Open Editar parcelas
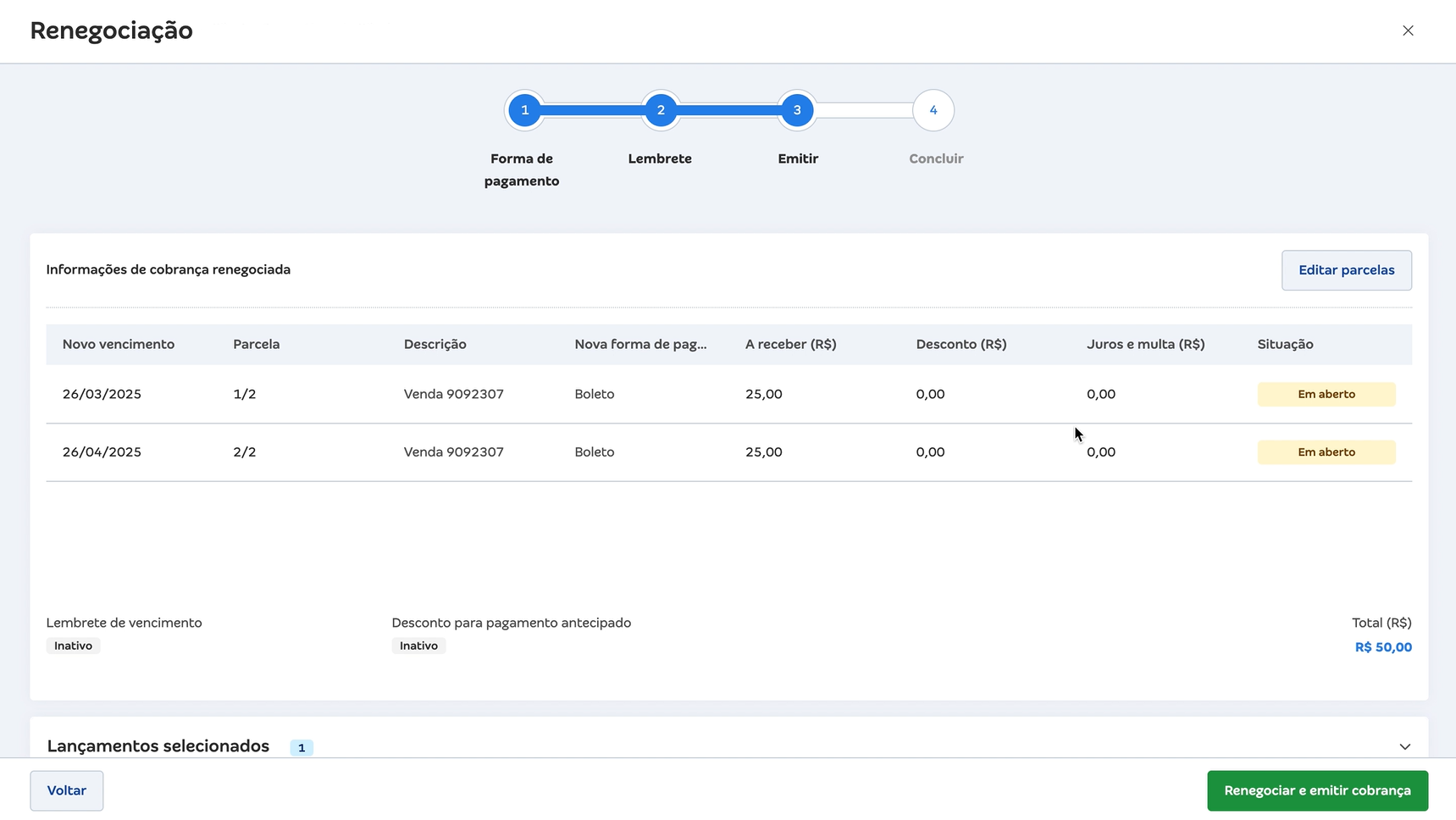The height and width of the screenshot is (820, 1456). pyautogui.click(x=1346, y=270)
